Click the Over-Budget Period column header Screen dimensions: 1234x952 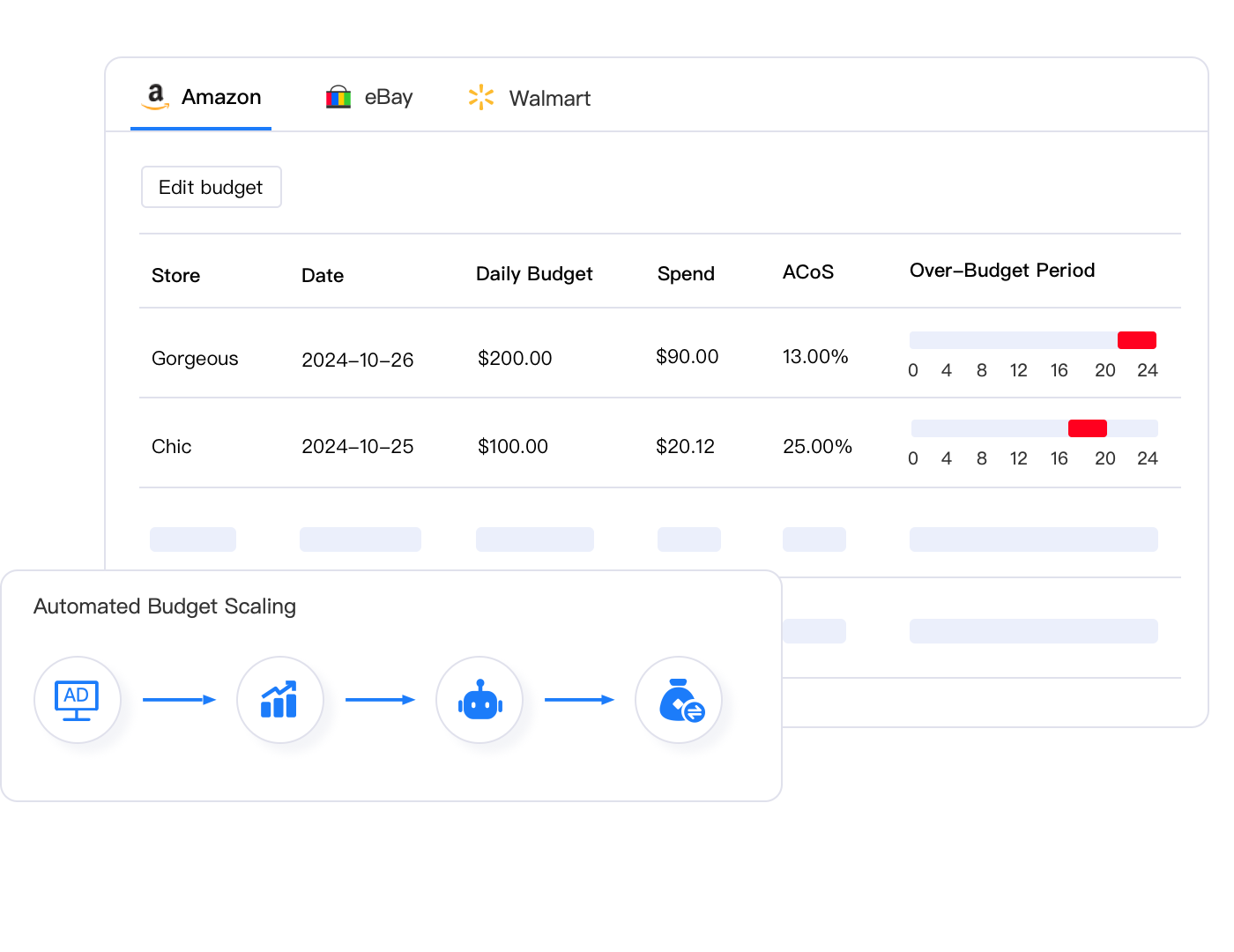pos(1002,271)
